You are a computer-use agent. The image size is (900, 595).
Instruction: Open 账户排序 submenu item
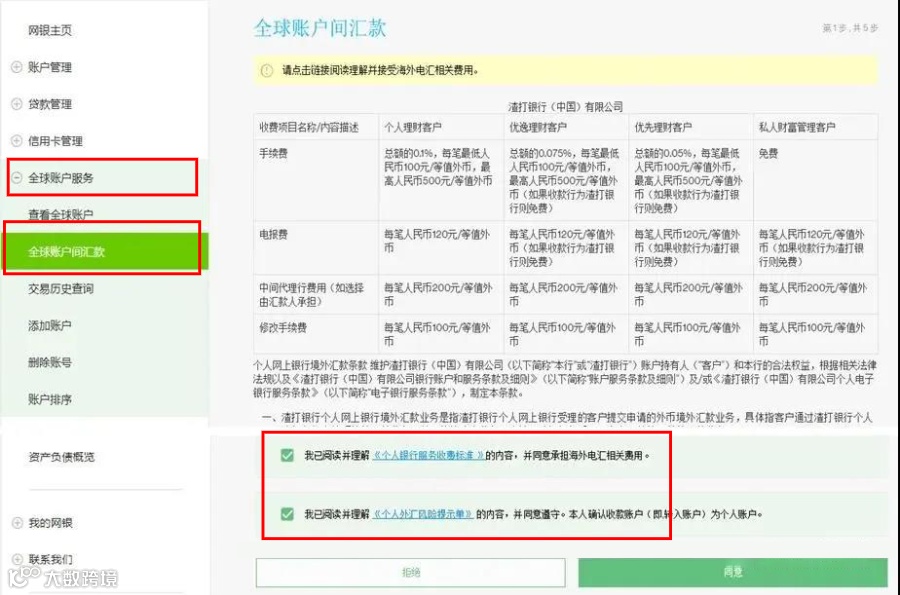[x=50, y=399]
